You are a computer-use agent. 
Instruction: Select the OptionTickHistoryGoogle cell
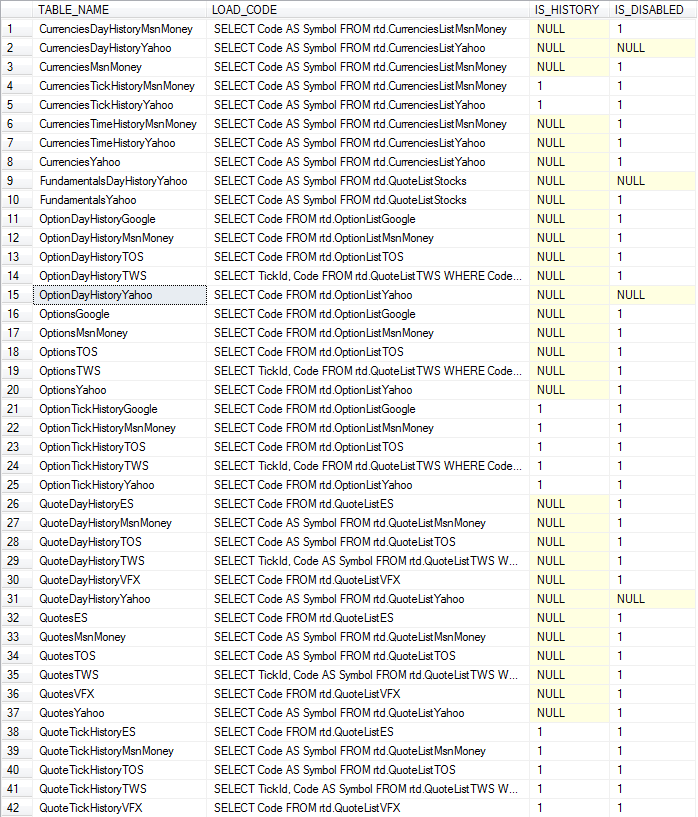pos(120,410)
